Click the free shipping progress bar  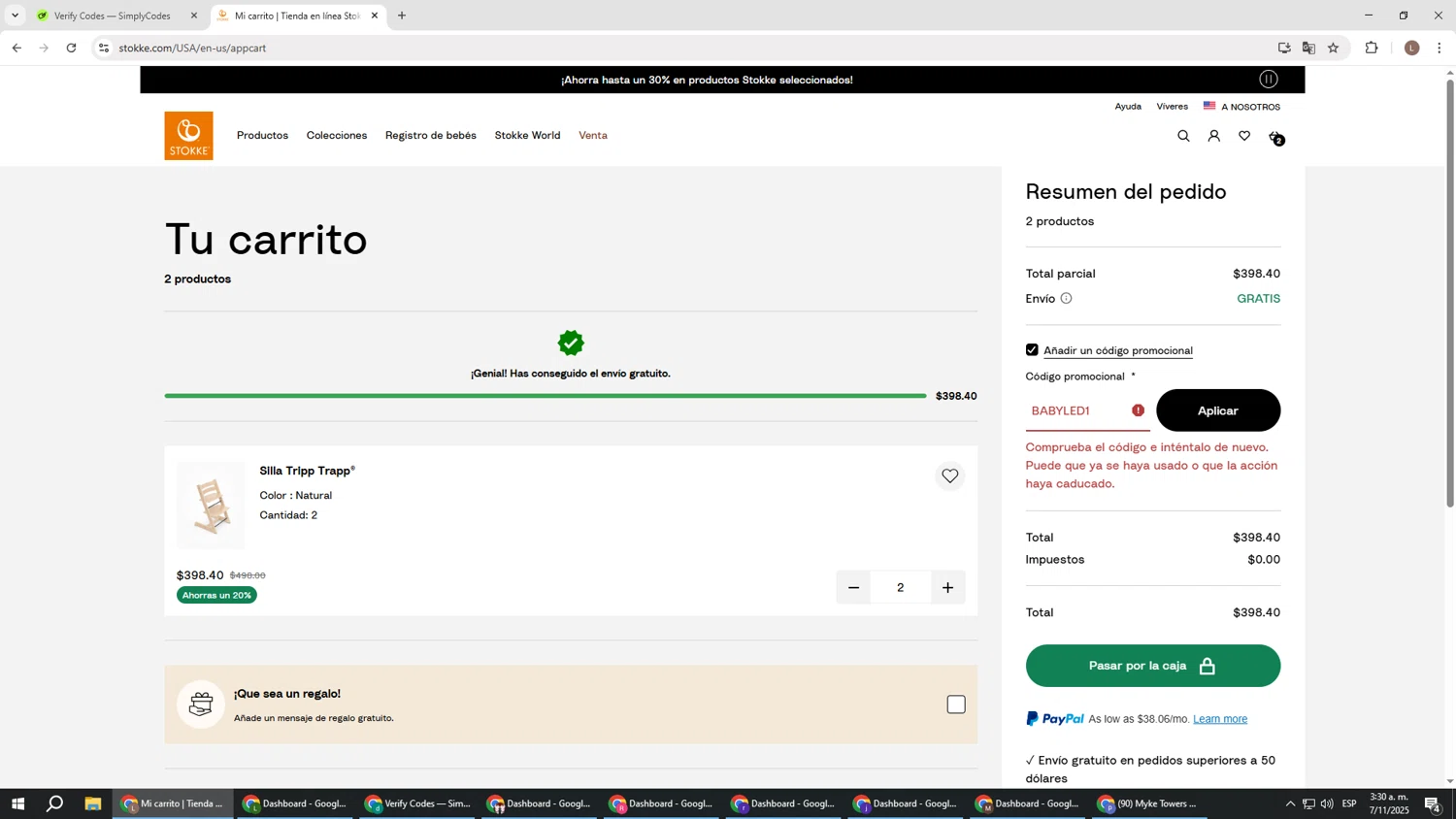coord(546,396)
